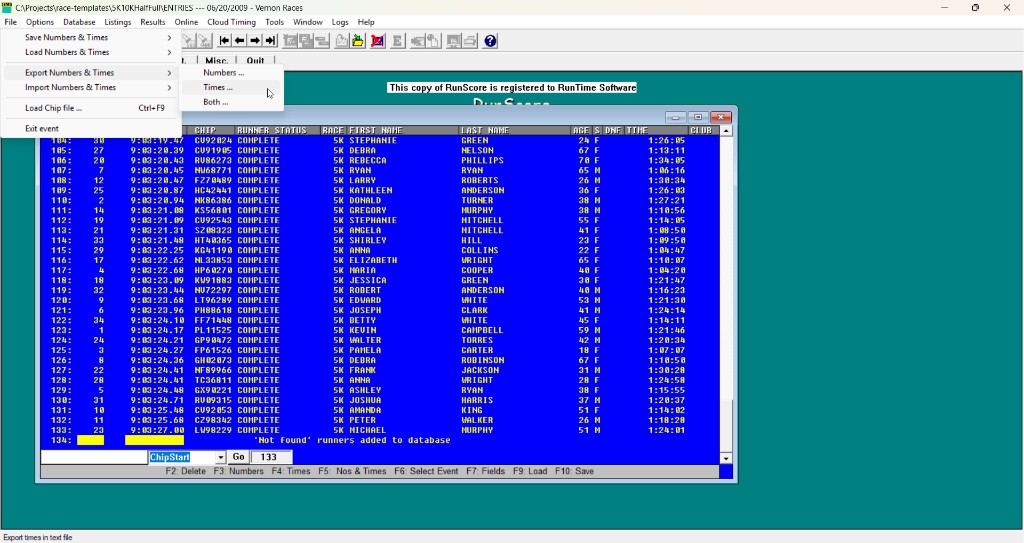Open the Tools menu

pyautogui.click(x=274, y=22)
